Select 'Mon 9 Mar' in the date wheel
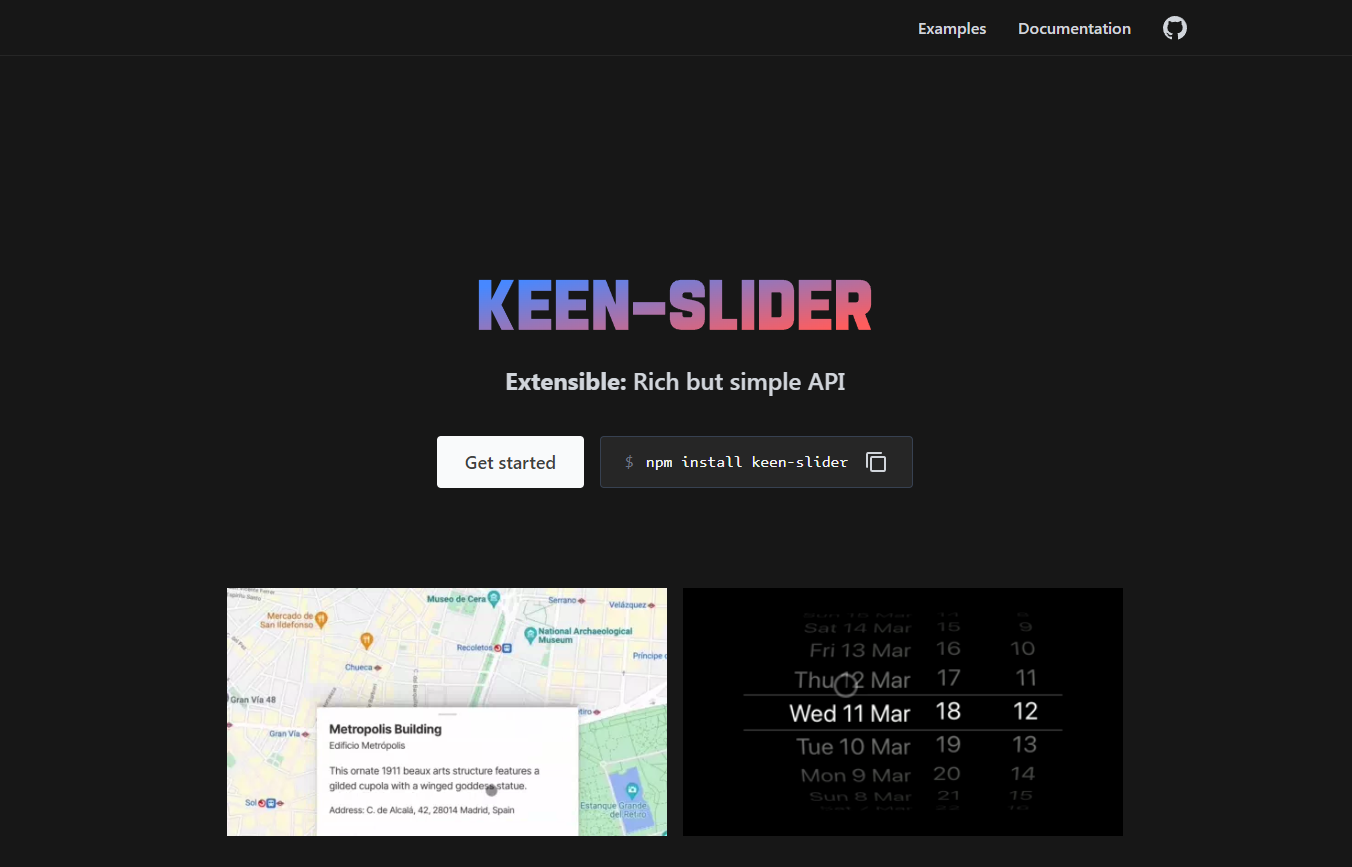This screenshot has height=867, width=1352. click(856, 775)
